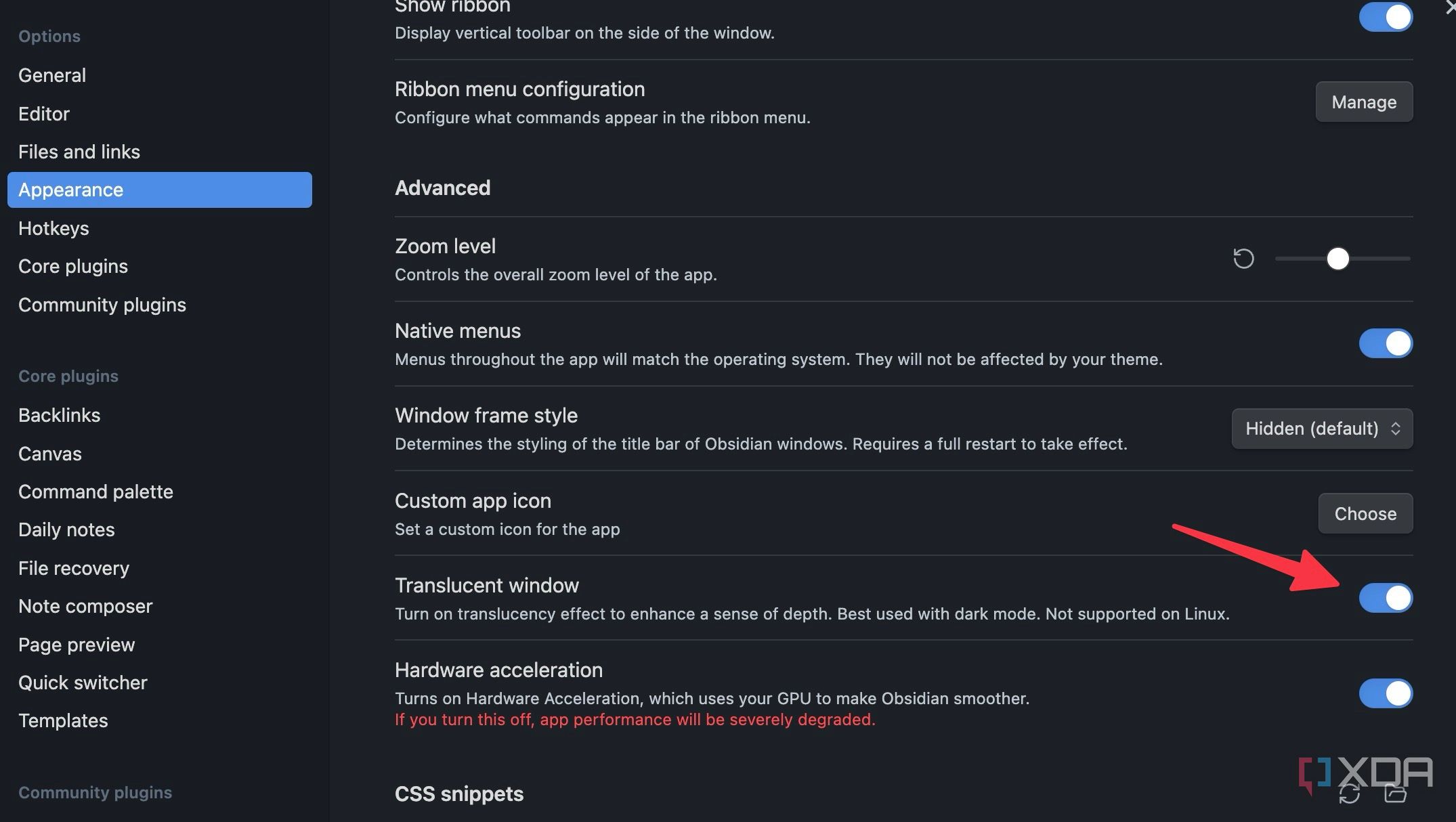Open Quick switcher settings

click(83, 683)
